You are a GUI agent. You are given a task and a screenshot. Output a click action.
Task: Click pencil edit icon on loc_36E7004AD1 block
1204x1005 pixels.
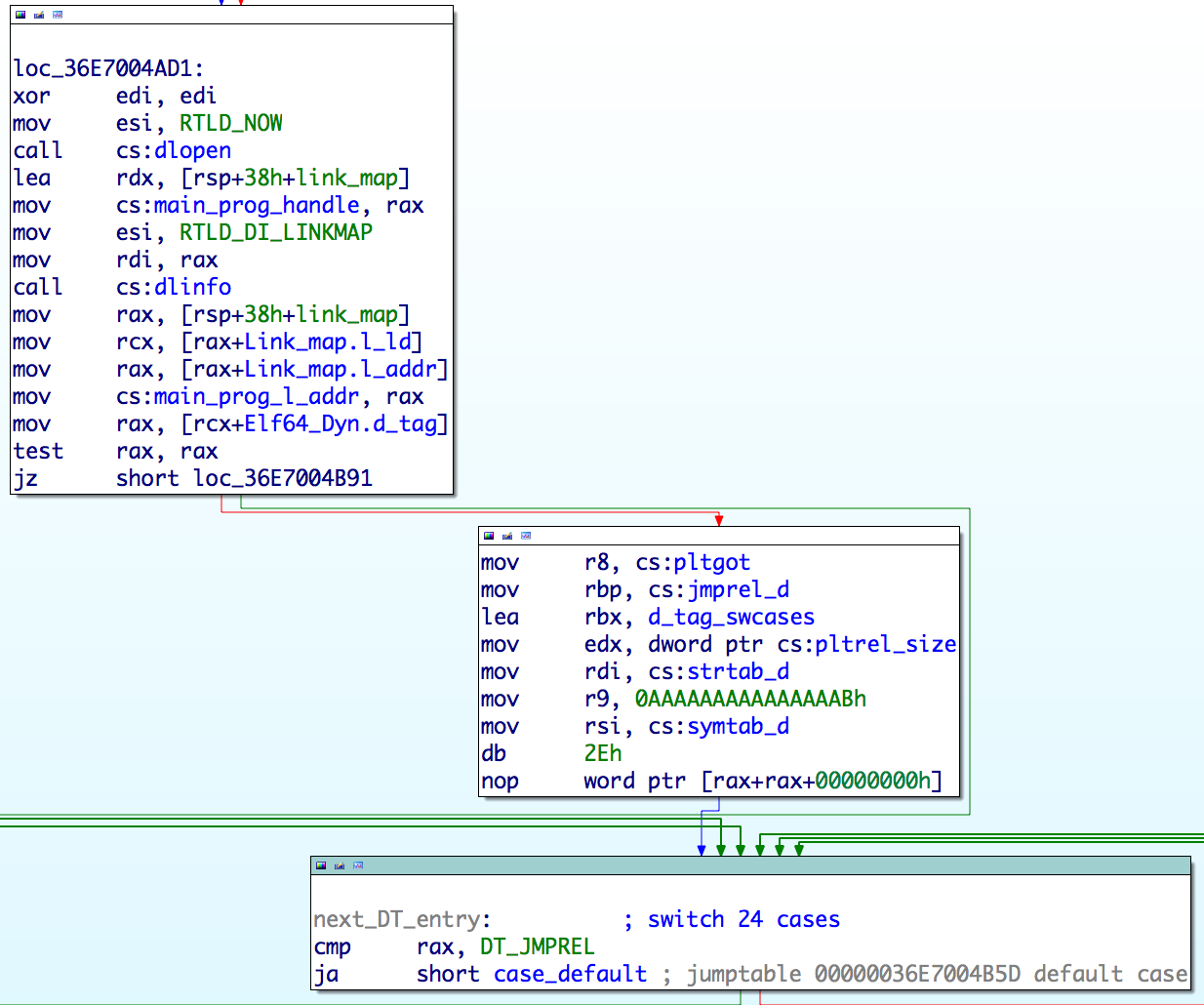(39, 15)
